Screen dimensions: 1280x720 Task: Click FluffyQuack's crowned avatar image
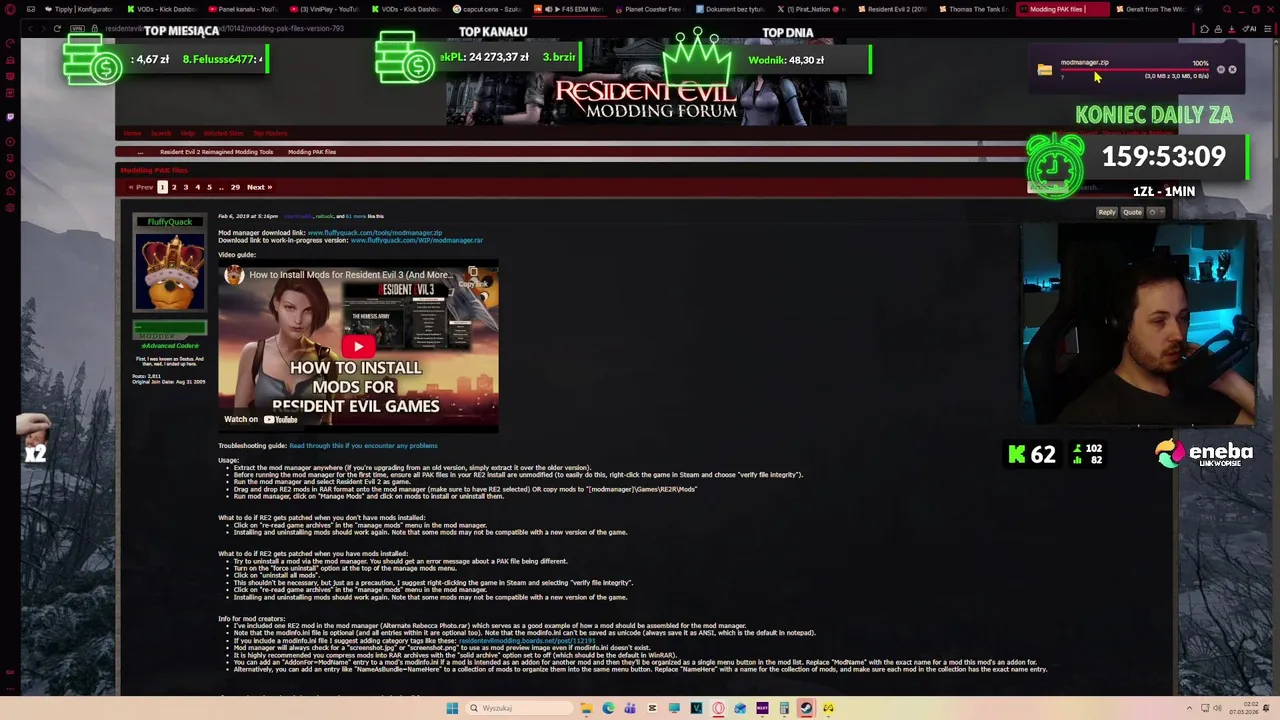[x=170, y=271]
